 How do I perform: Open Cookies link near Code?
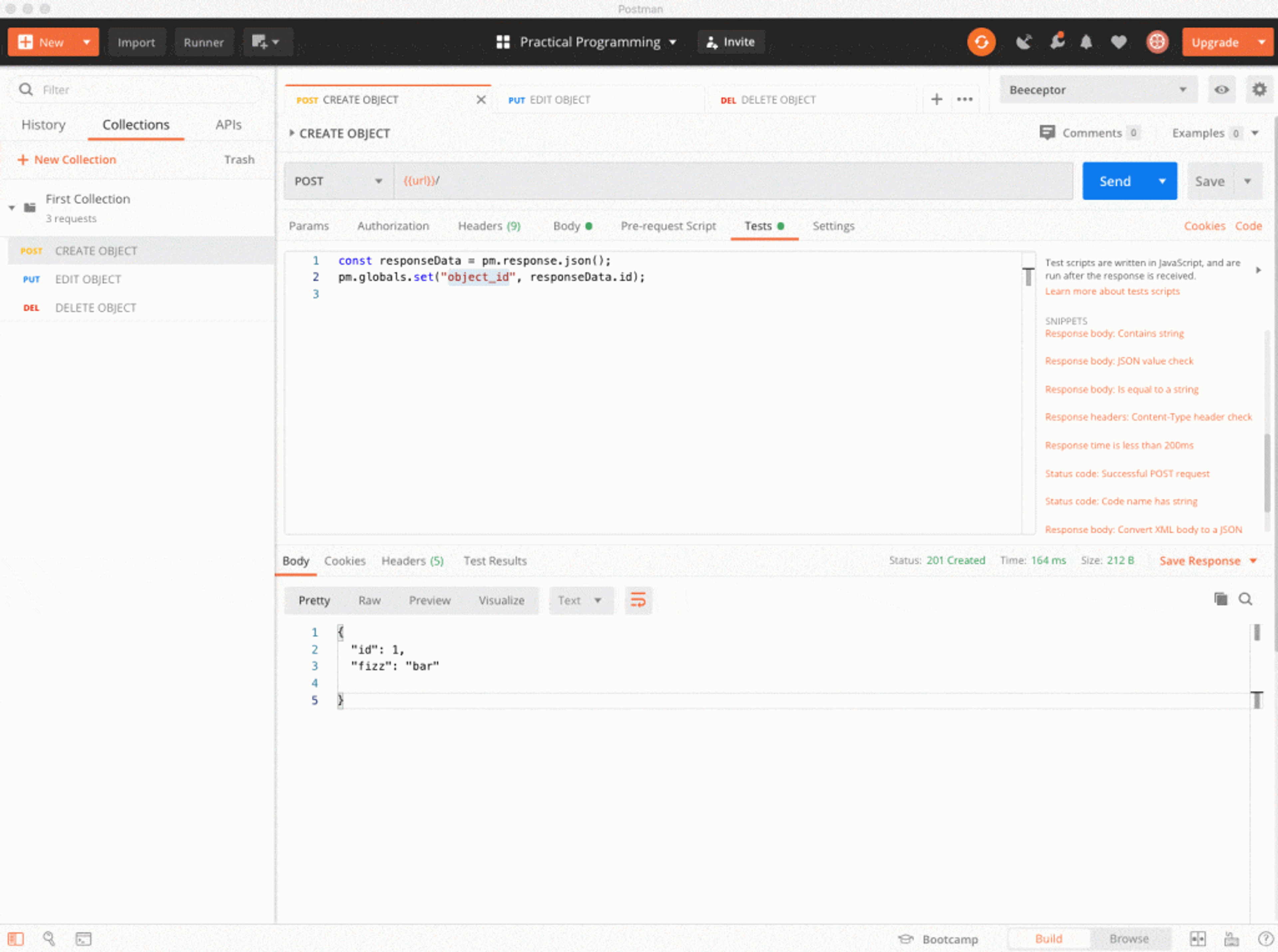pyautogui.click(x=1204, y=226)
